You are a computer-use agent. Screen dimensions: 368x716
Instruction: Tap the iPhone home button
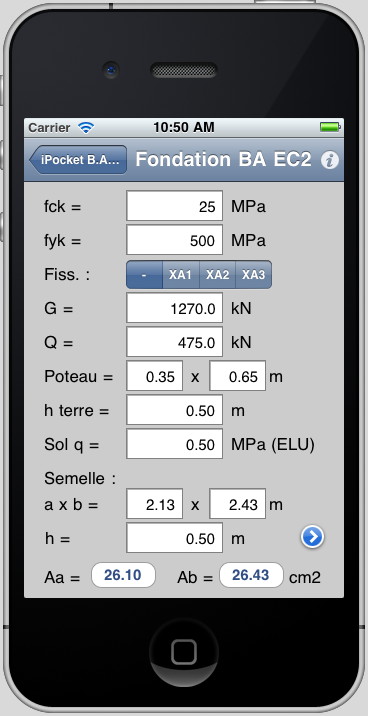(184, 652)
